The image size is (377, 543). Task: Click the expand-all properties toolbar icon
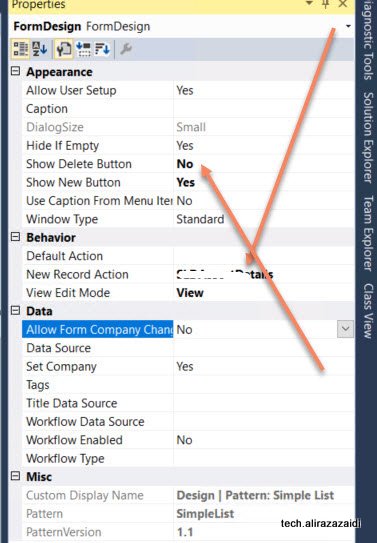pos(83,49)
